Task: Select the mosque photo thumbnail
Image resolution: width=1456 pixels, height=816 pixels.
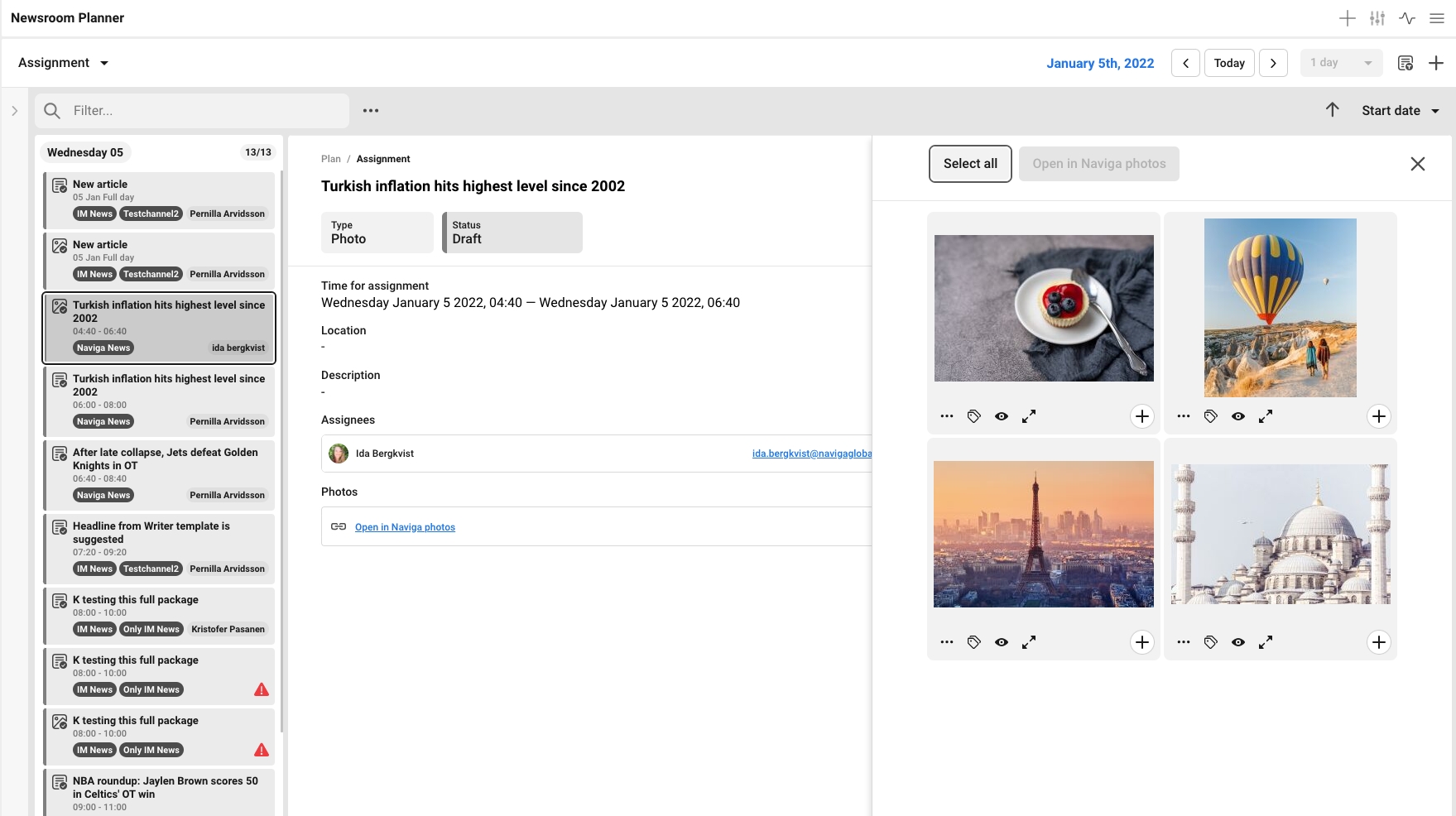Action: tap(1281, 534)
